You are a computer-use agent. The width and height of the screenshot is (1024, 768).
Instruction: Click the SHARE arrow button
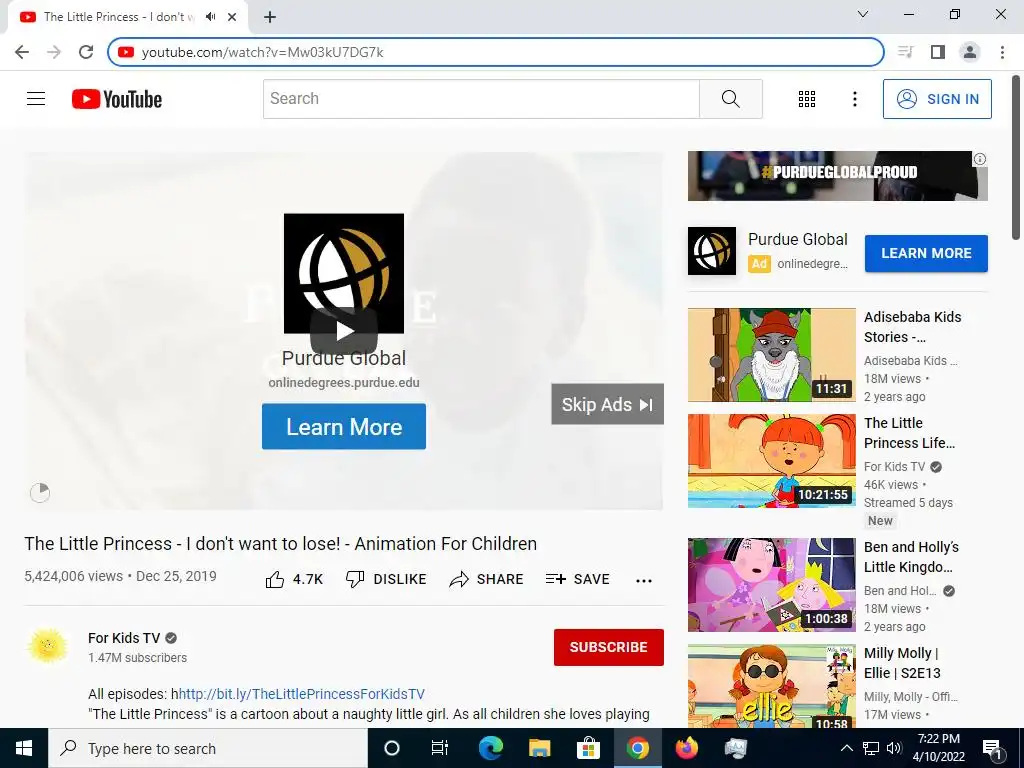tap(487, 579)
